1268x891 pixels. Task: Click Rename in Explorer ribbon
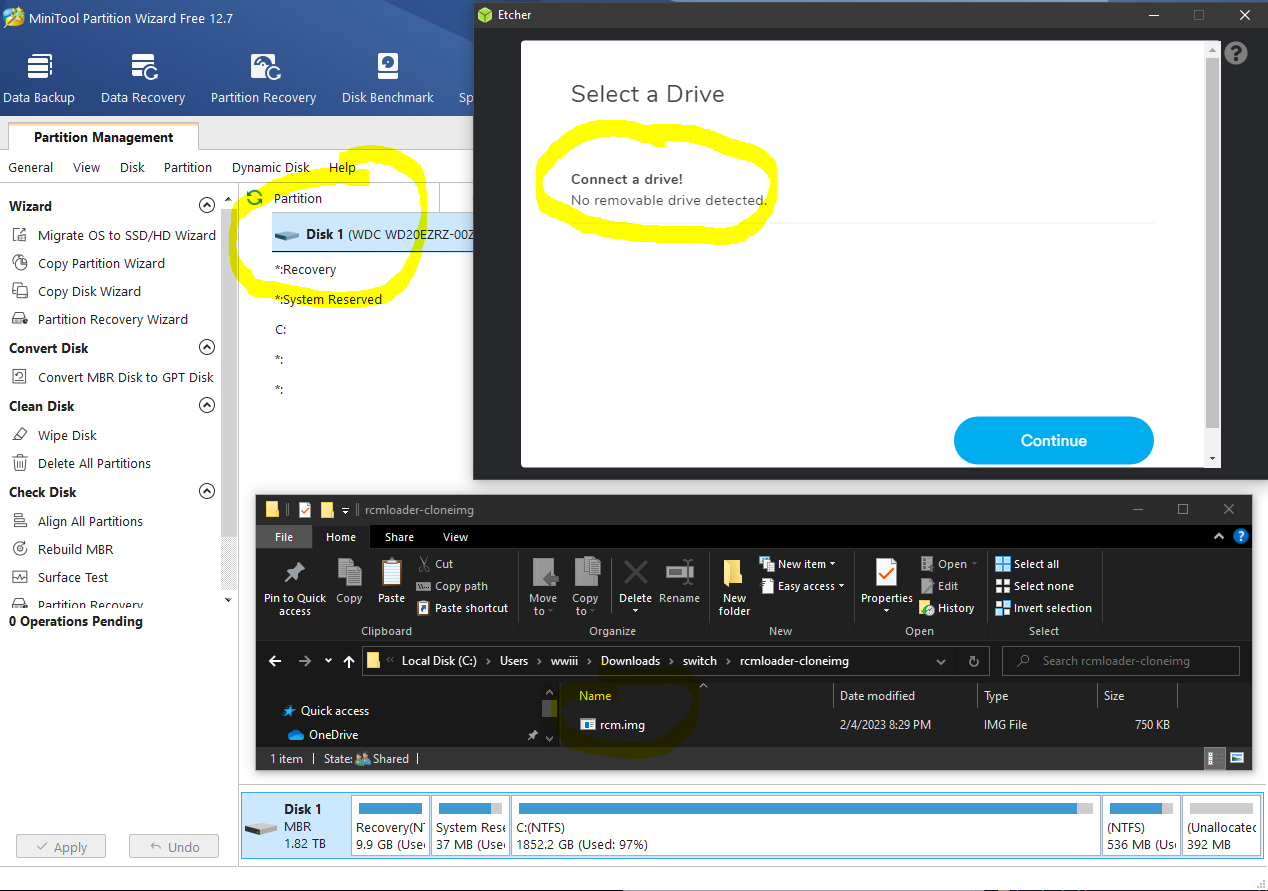click(680, 582)
